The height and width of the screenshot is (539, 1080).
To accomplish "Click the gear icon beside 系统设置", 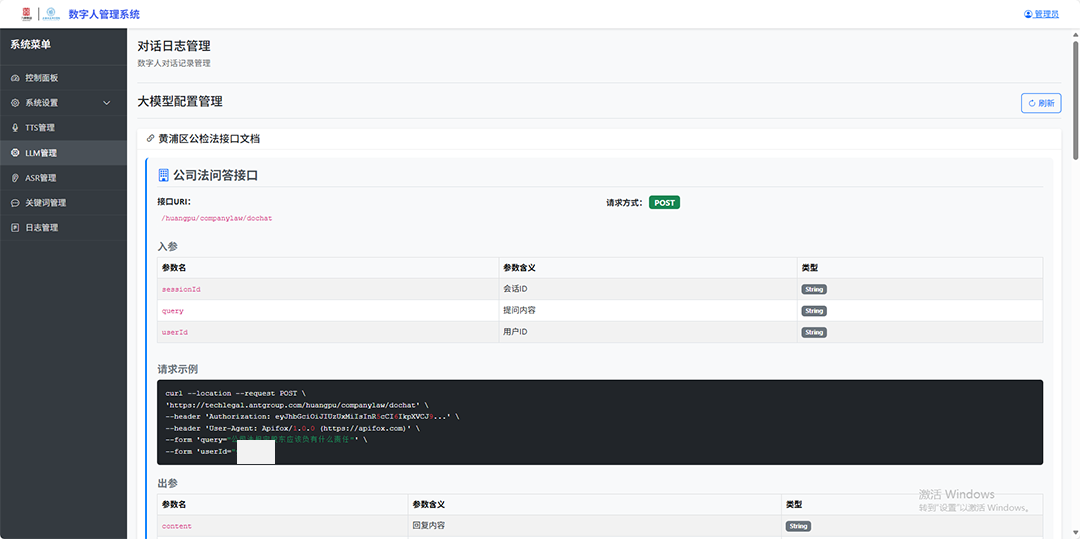I will 15,103.
